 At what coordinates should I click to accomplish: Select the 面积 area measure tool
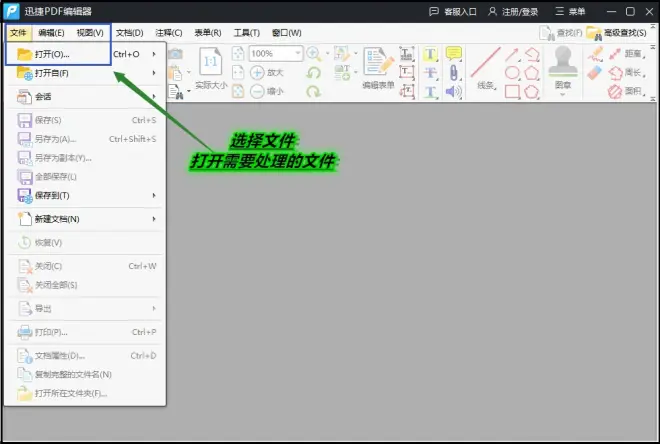click(x=627, y=91)
